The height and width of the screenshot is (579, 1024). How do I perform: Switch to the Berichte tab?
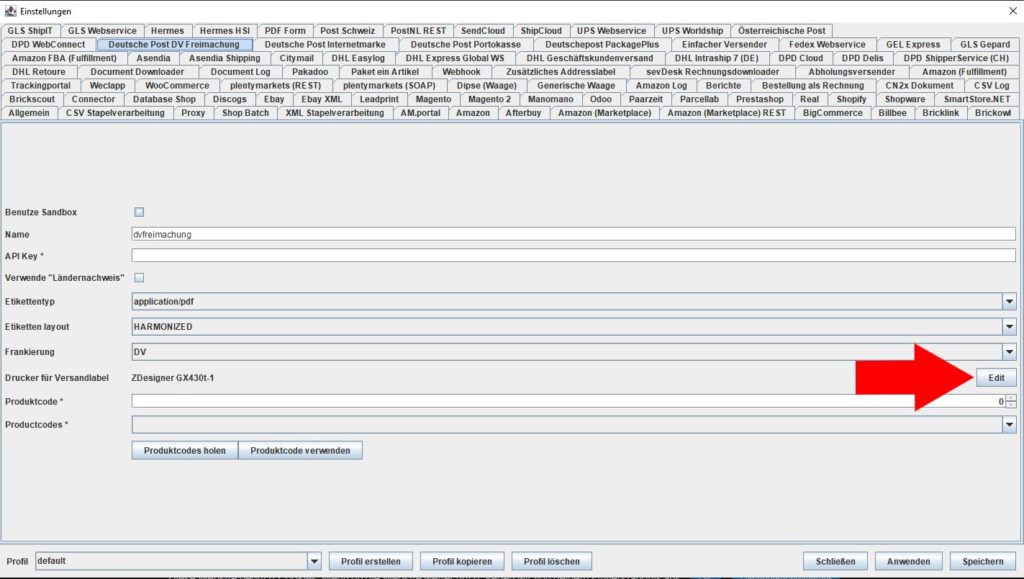point(723,86)
